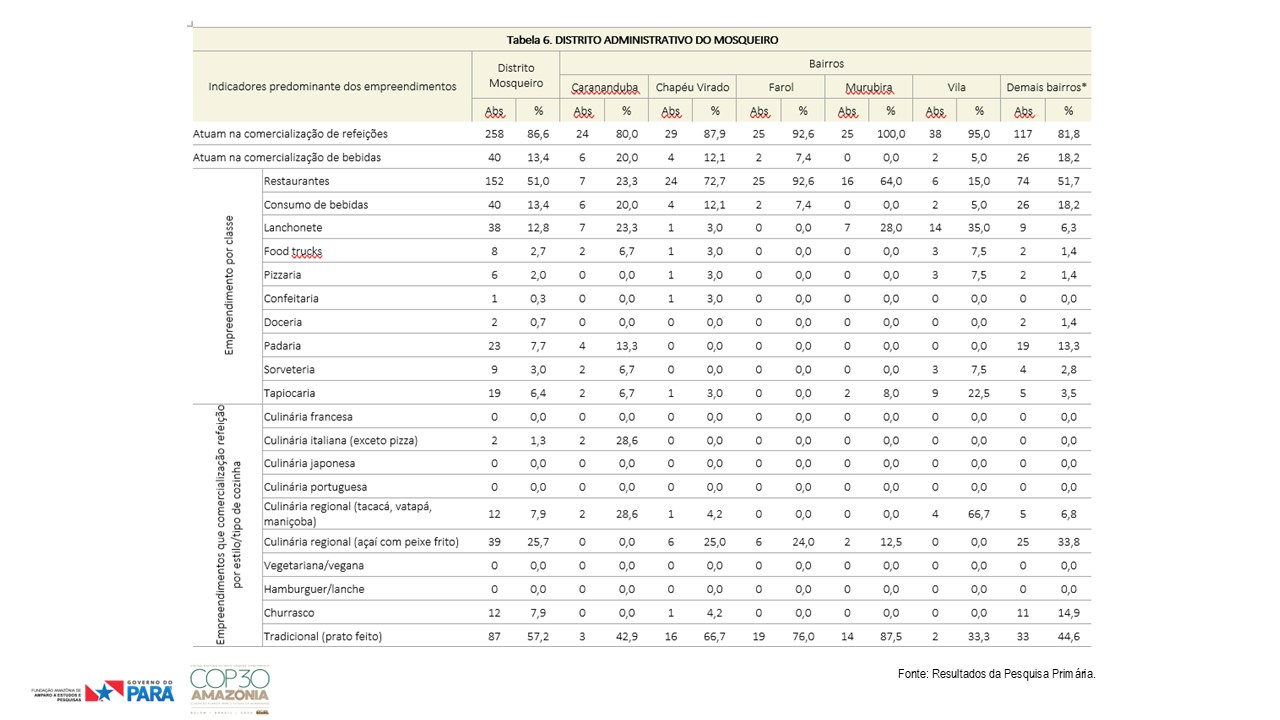
Task: Click the 'Empreendimento por classe' vertical label
Action: (x=228, y=286)
